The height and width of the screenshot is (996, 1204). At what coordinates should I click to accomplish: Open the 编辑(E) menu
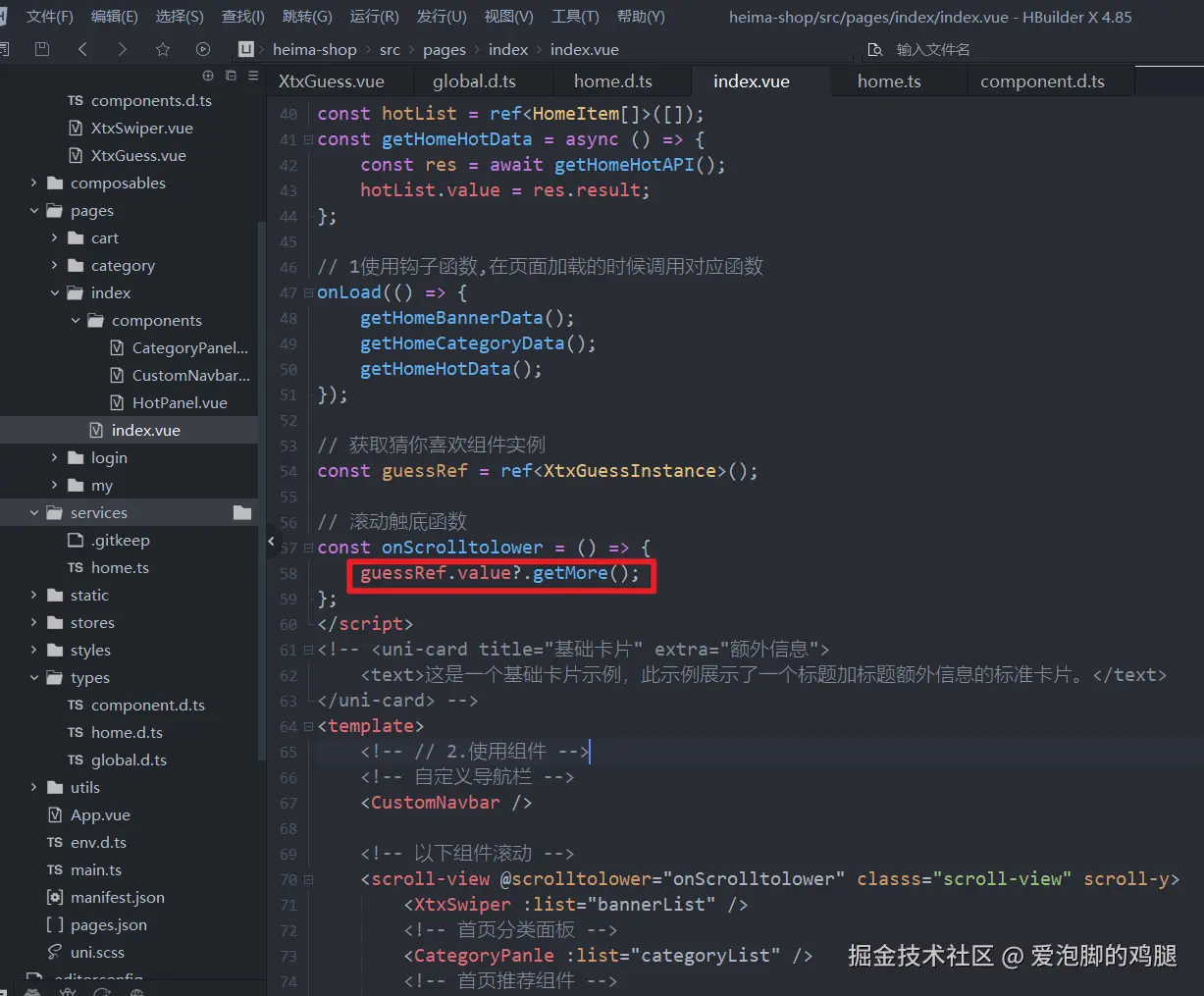(114, 17)
